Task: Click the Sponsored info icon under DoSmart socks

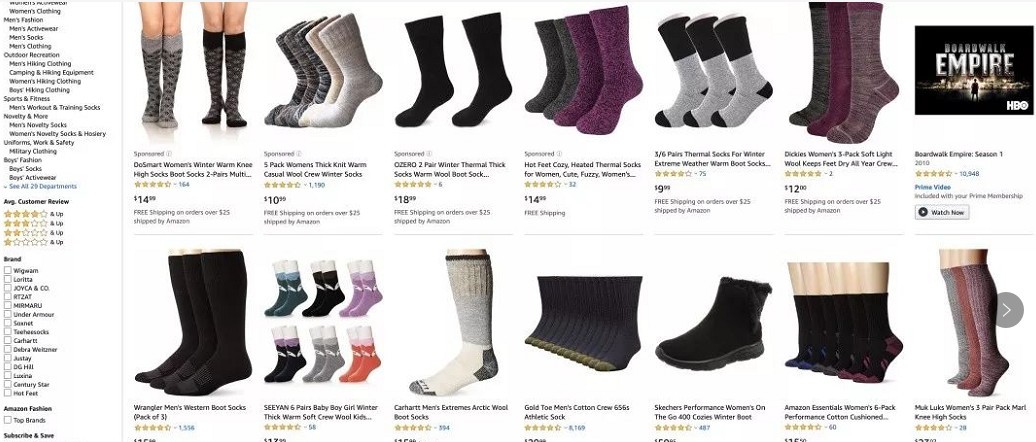Action: pyautogui.click(x=169, y=154)
